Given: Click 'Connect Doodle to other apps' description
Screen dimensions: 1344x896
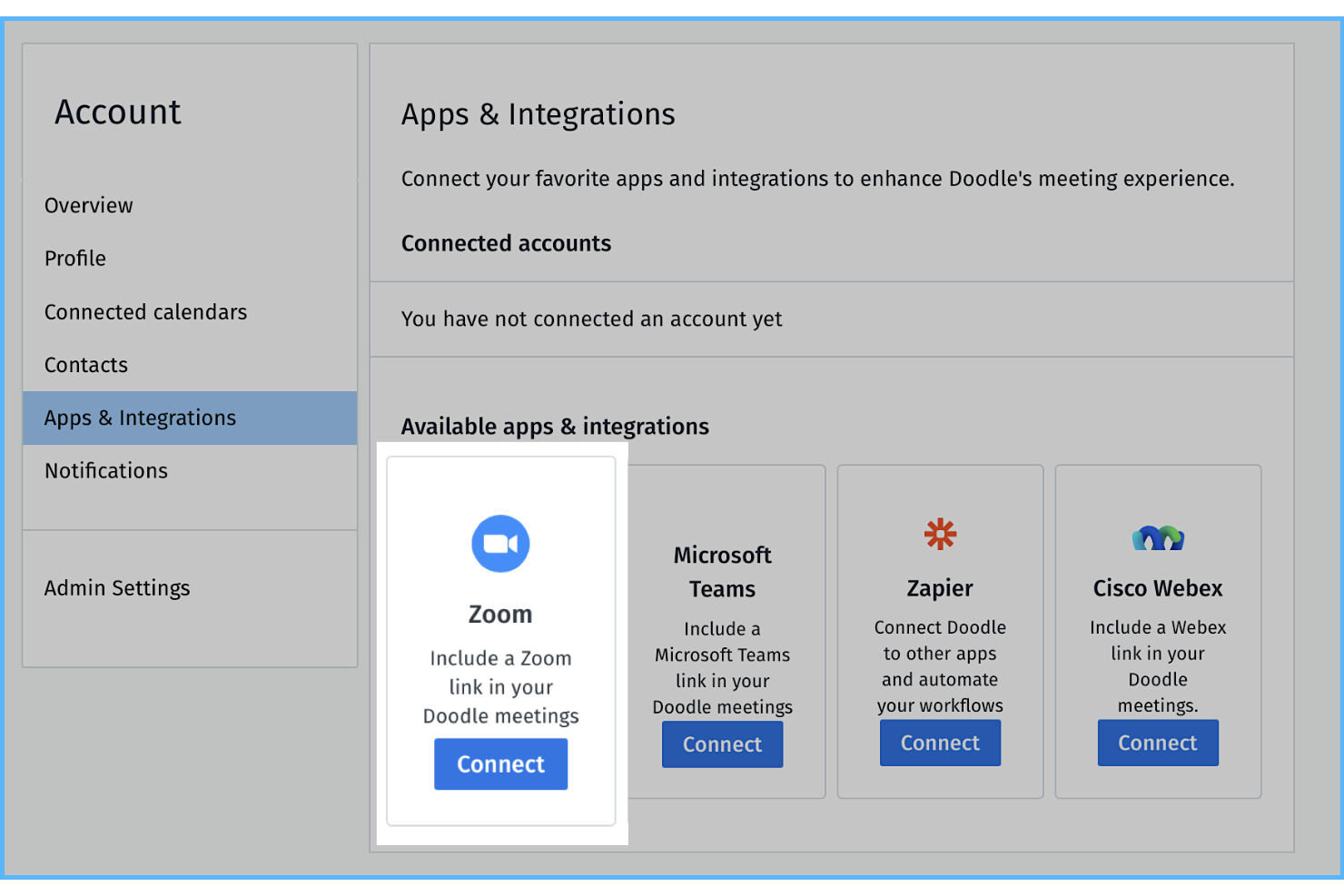Looking at the screenshot, I should [x=940, y=666].
